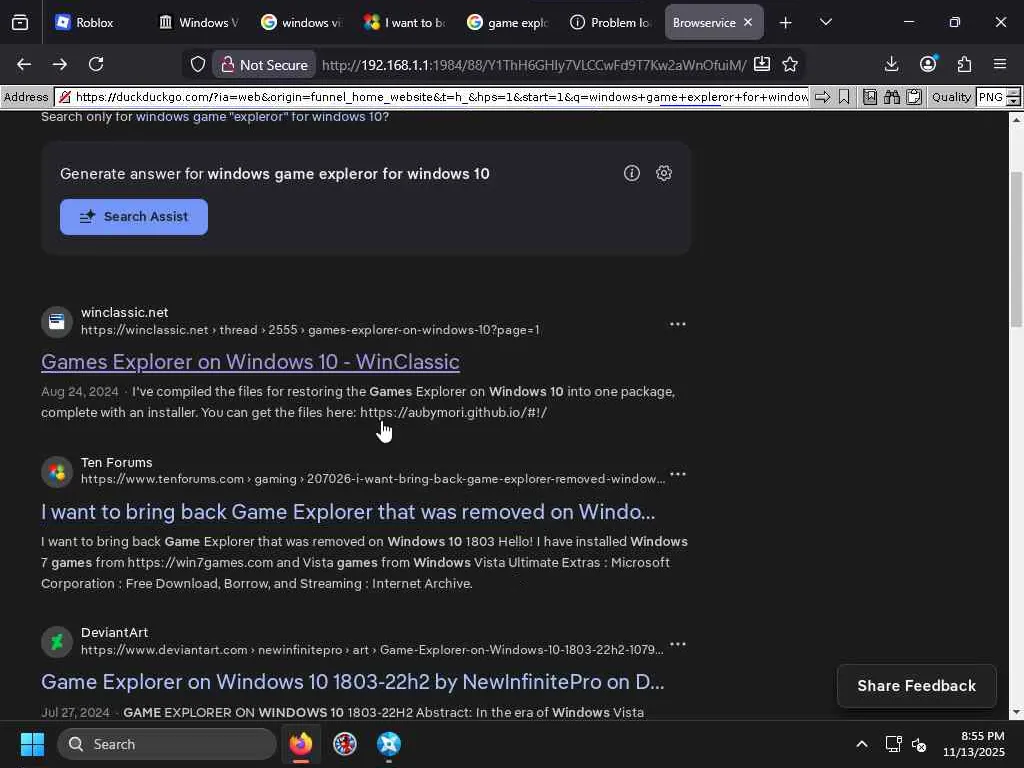Switch to the Roblox tab
The height and width of the screenshot is (768, 1024).
(94, 23)
